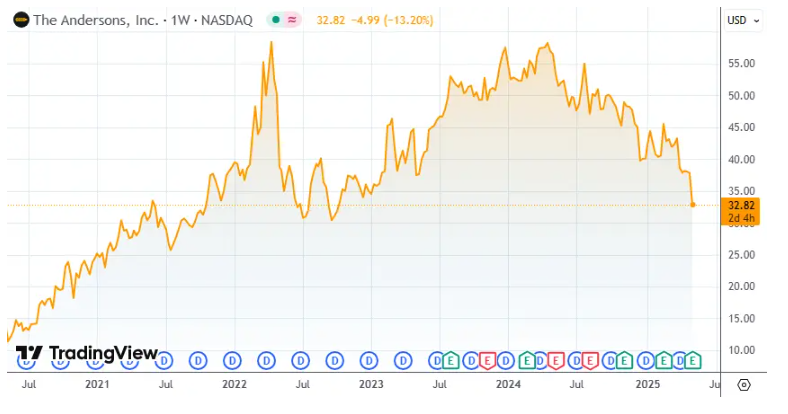Open the red earnings marker of May 2024

coord(556,361)
